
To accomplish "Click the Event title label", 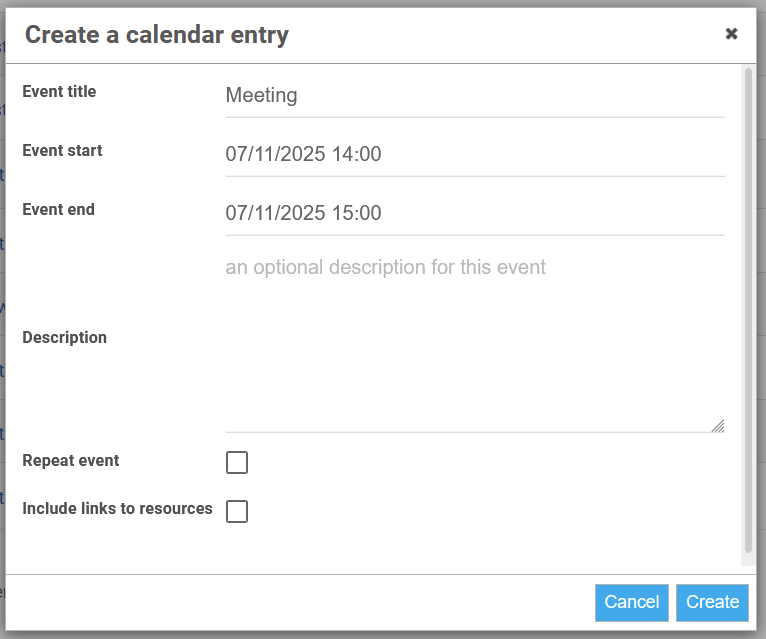I will [59, 91].
